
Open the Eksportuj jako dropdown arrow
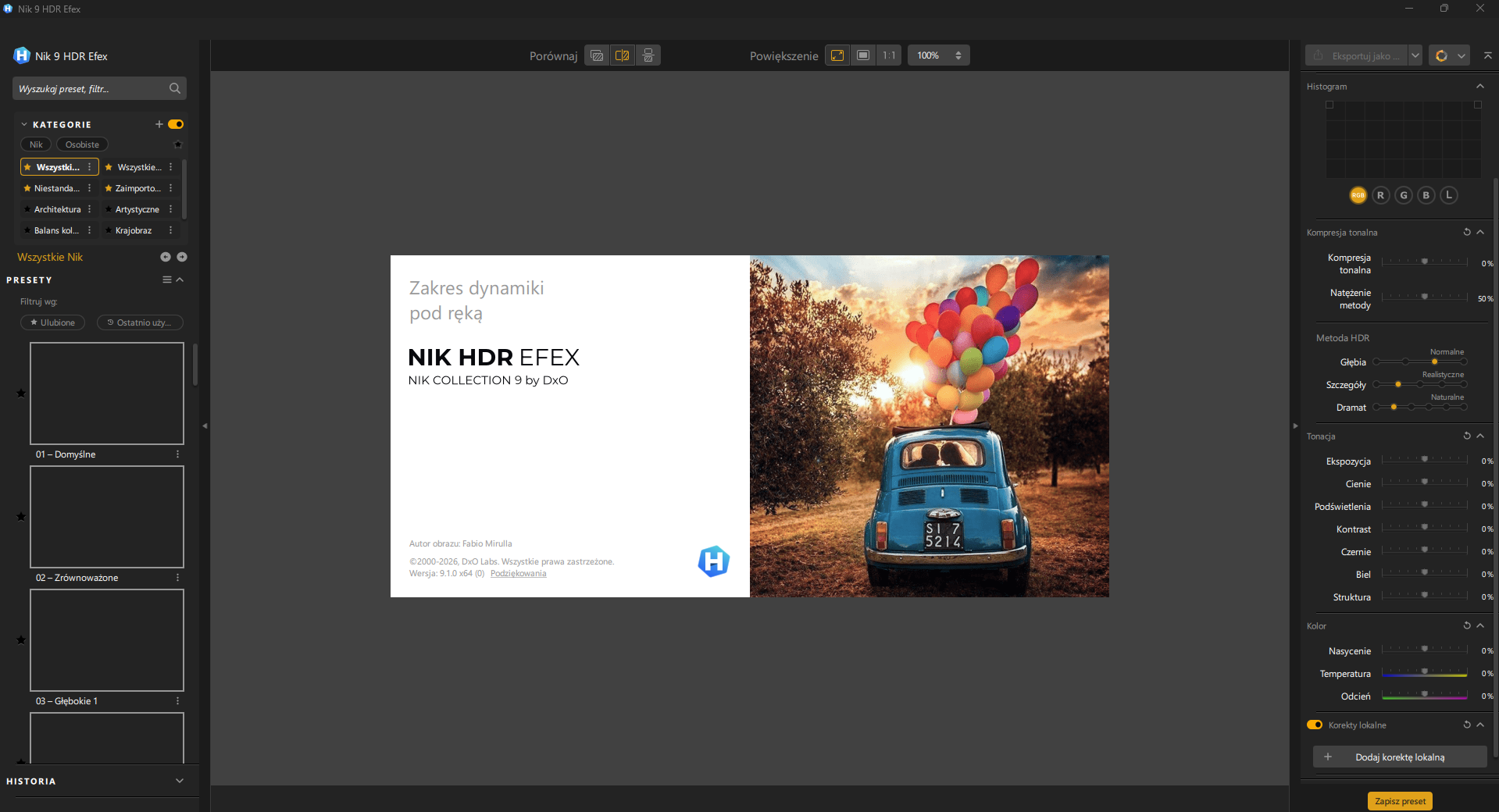[1415, 55]
